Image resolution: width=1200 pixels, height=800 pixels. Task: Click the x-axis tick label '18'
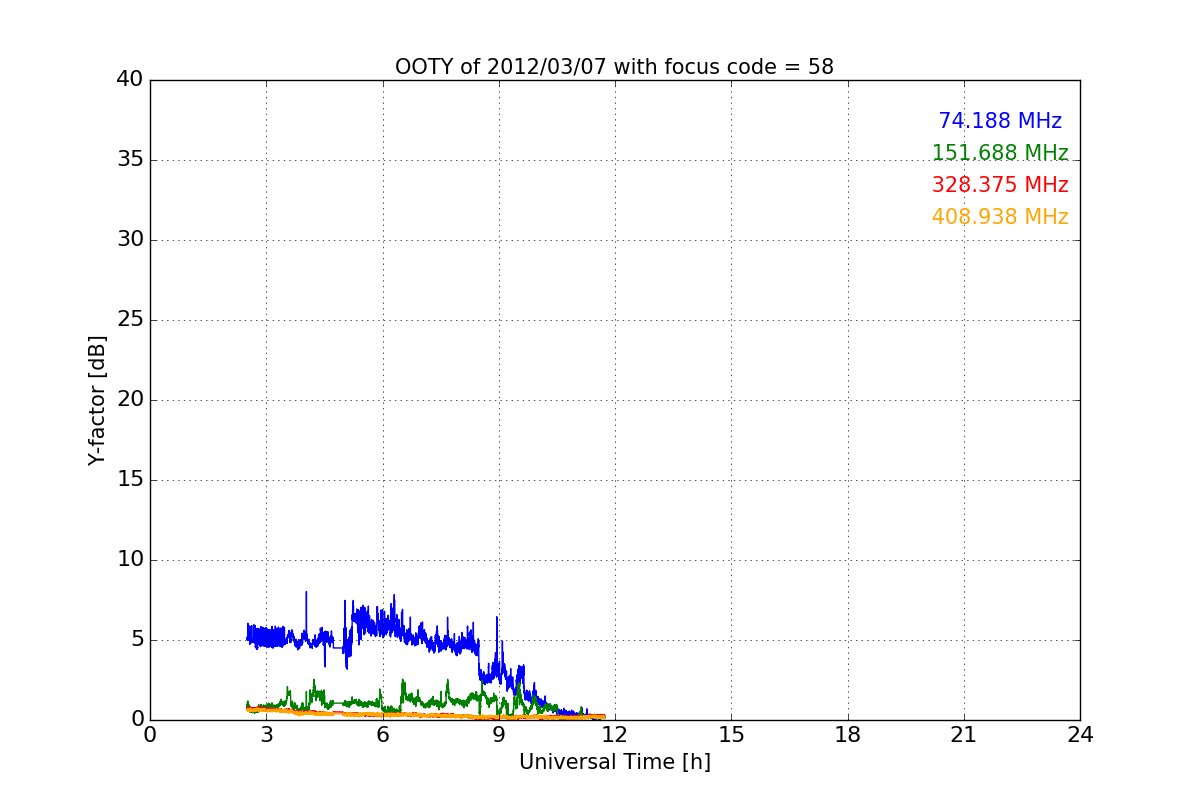pyautogui.click(x=848, y=734)
